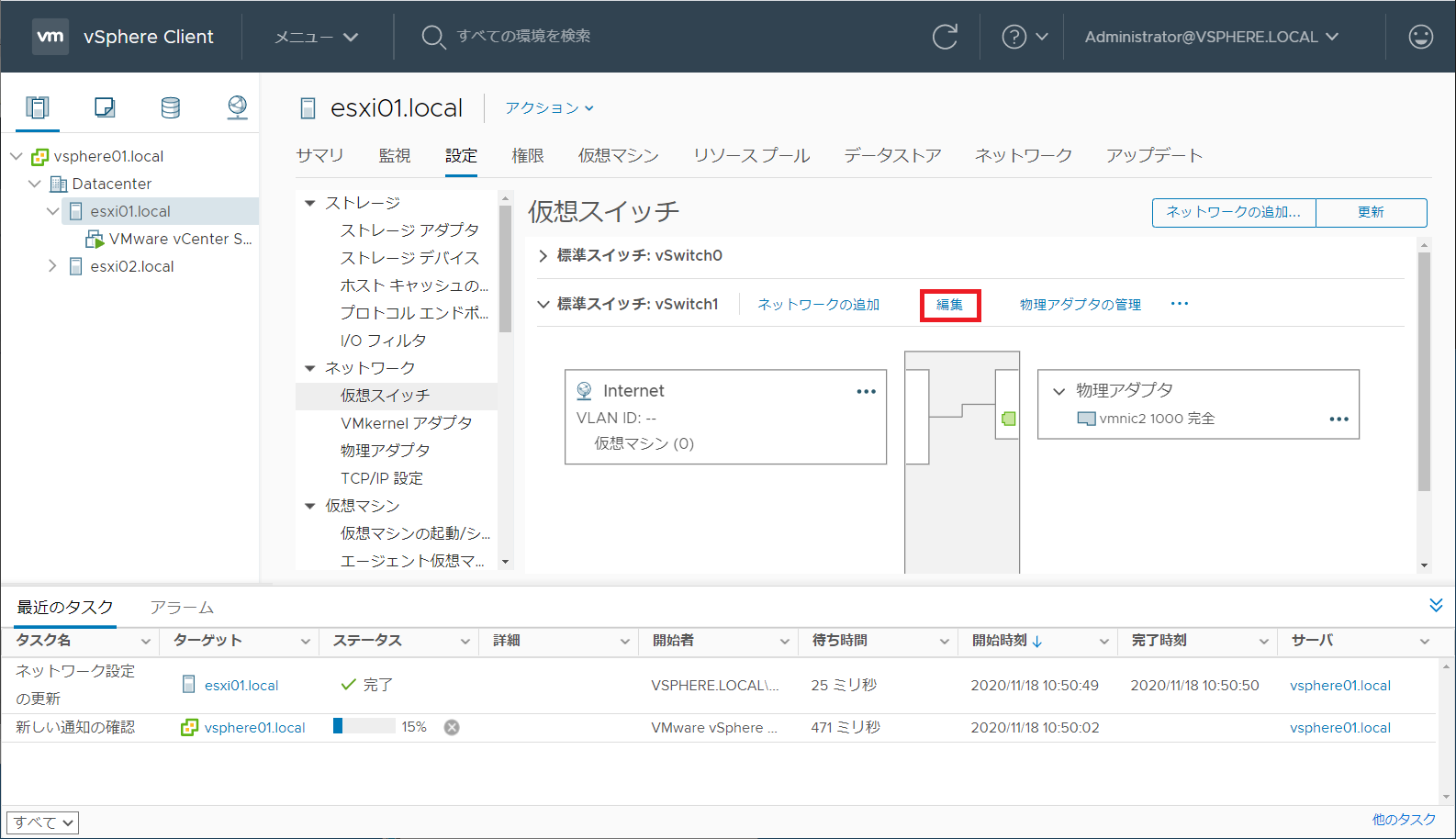This screenshot has width=1456, height=839.
Task: Open the VMs and Templates inventory icon
Action: pyautogui.click(x=105, y=107)
